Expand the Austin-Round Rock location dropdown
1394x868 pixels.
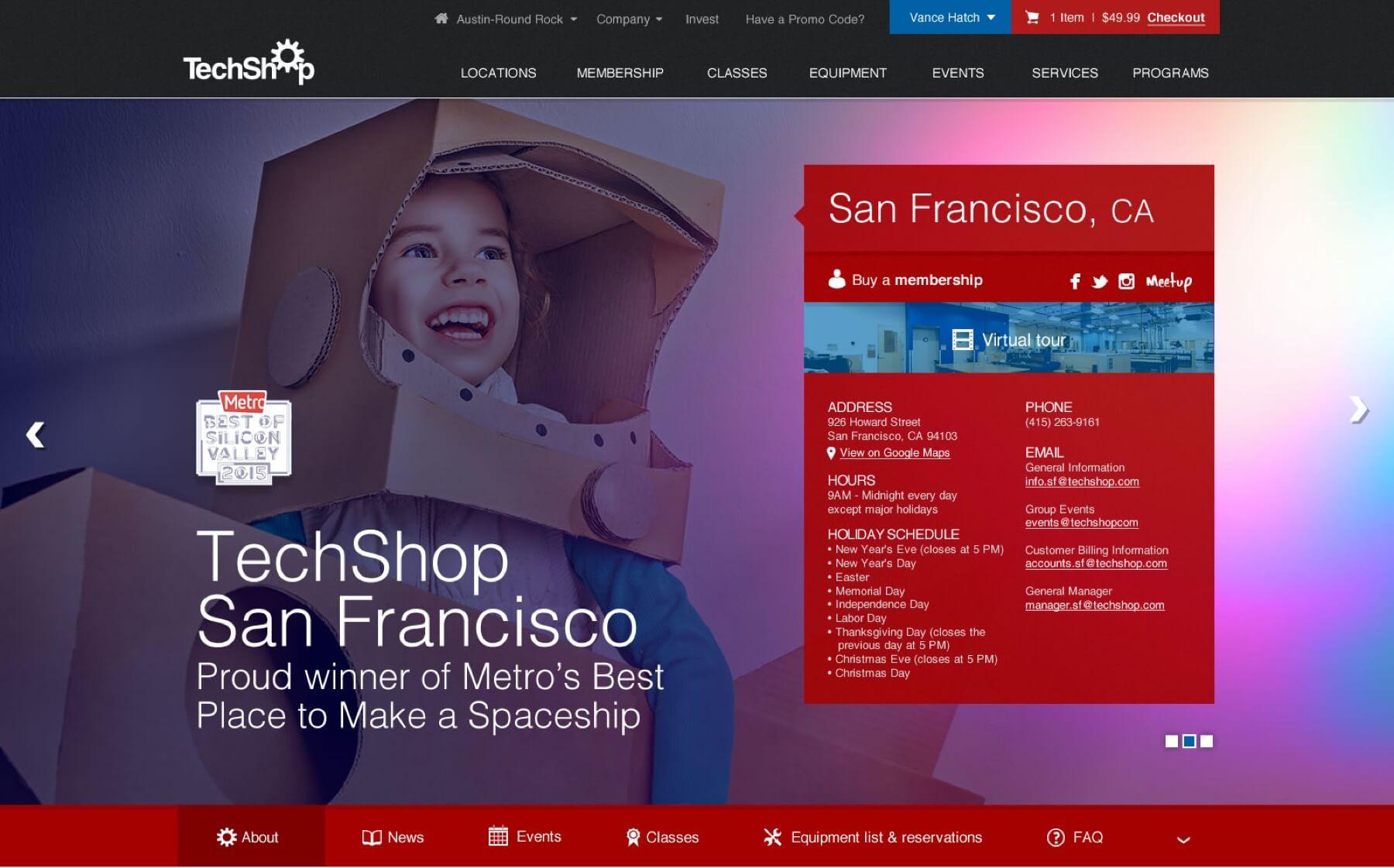coord(574,19)
